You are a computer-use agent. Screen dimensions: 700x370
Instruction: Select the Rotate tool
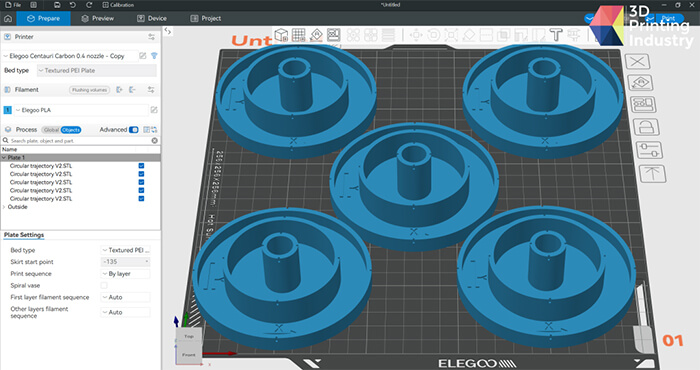[433, 35]
